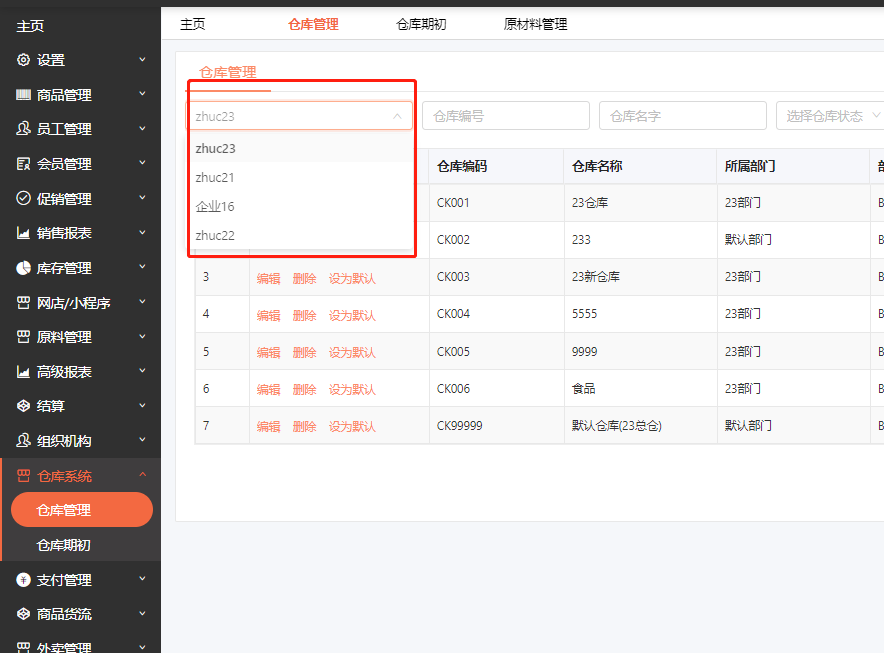Click the member icon beside 会员管理
Screen dimensions: 884x653
click(24, 164)
